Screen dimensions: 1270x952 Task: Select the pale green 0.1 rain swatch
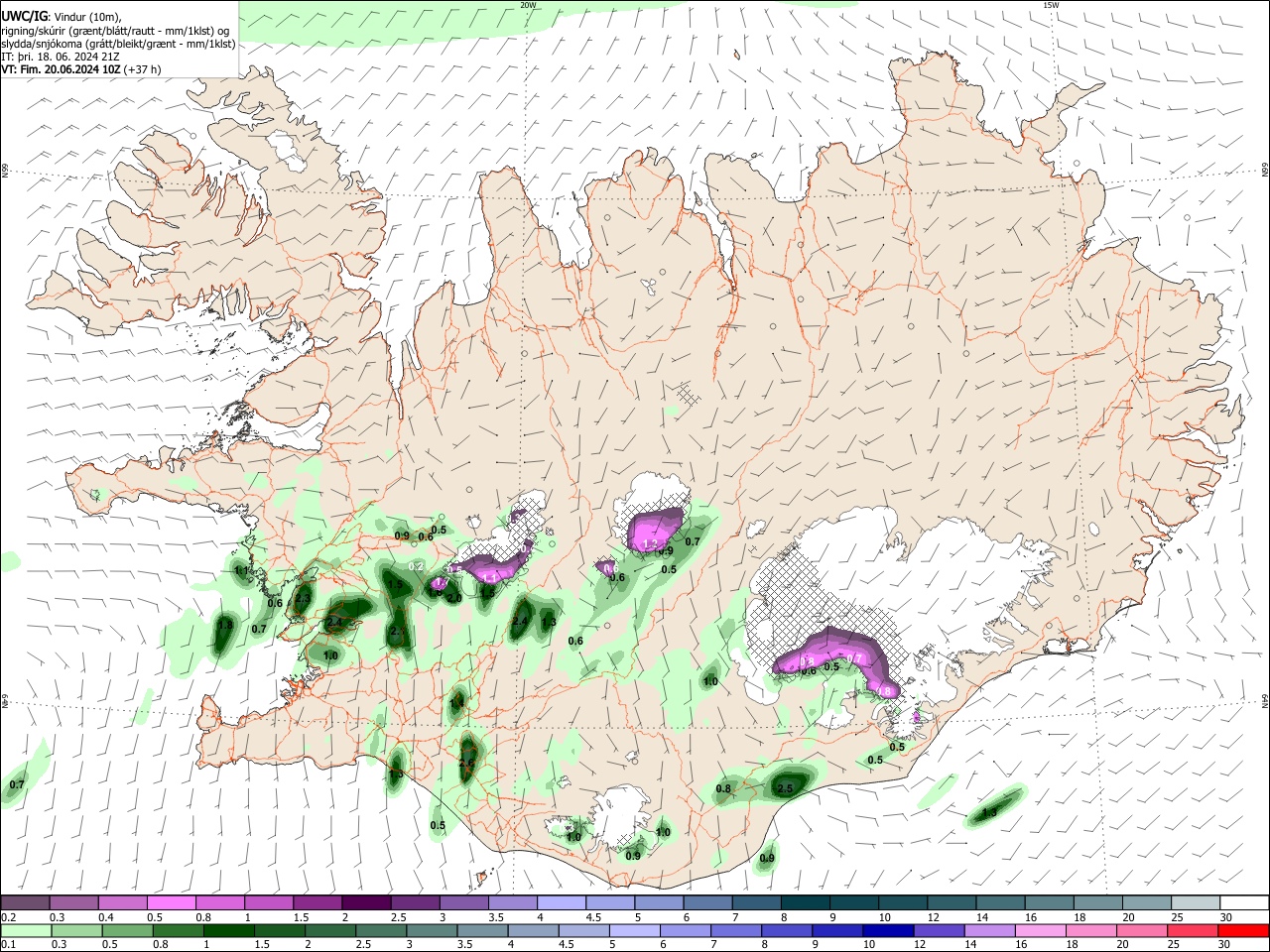(25, 930)
